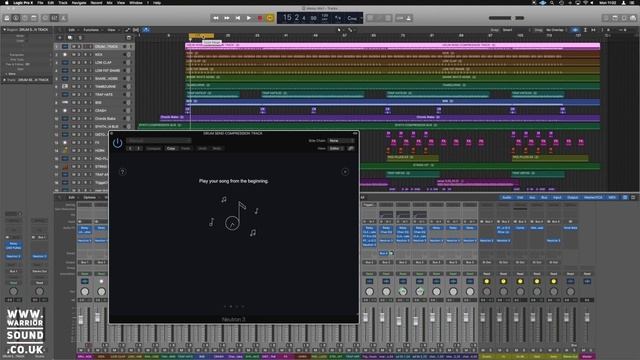The image size is (640, 360).
Task: Click Paste in the plugin header
Action: pyautogui.click(x=186, y=149)
